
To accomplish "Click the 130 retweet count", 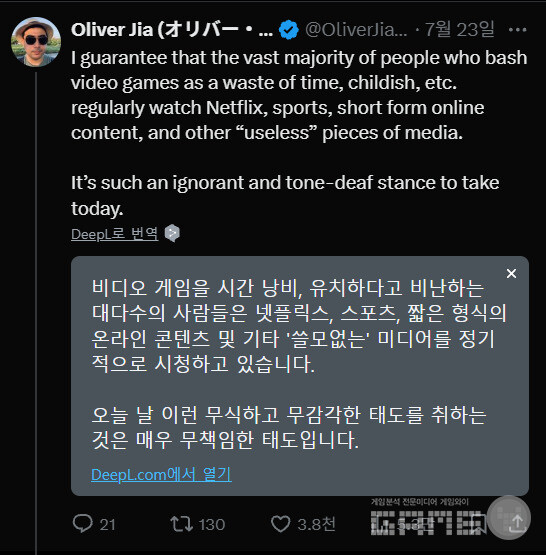I will 212,525.
